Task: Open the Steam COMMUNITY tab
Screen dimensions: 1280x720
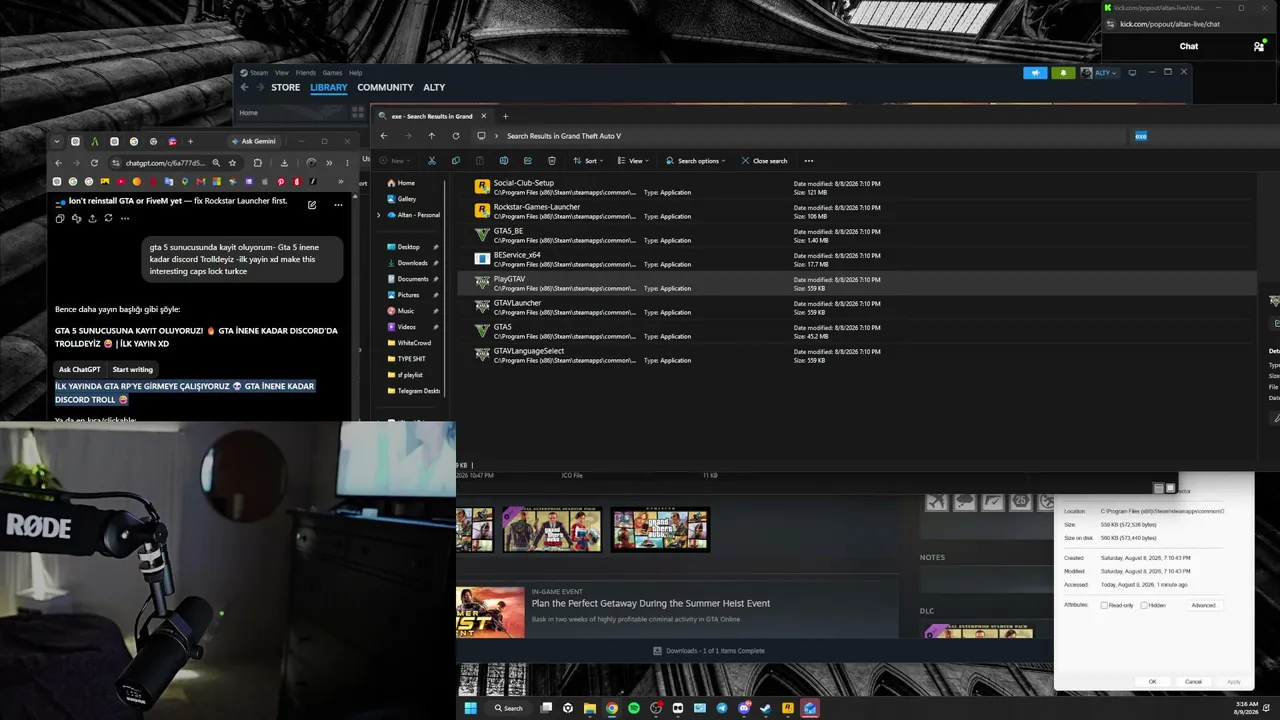Action: 385,88
